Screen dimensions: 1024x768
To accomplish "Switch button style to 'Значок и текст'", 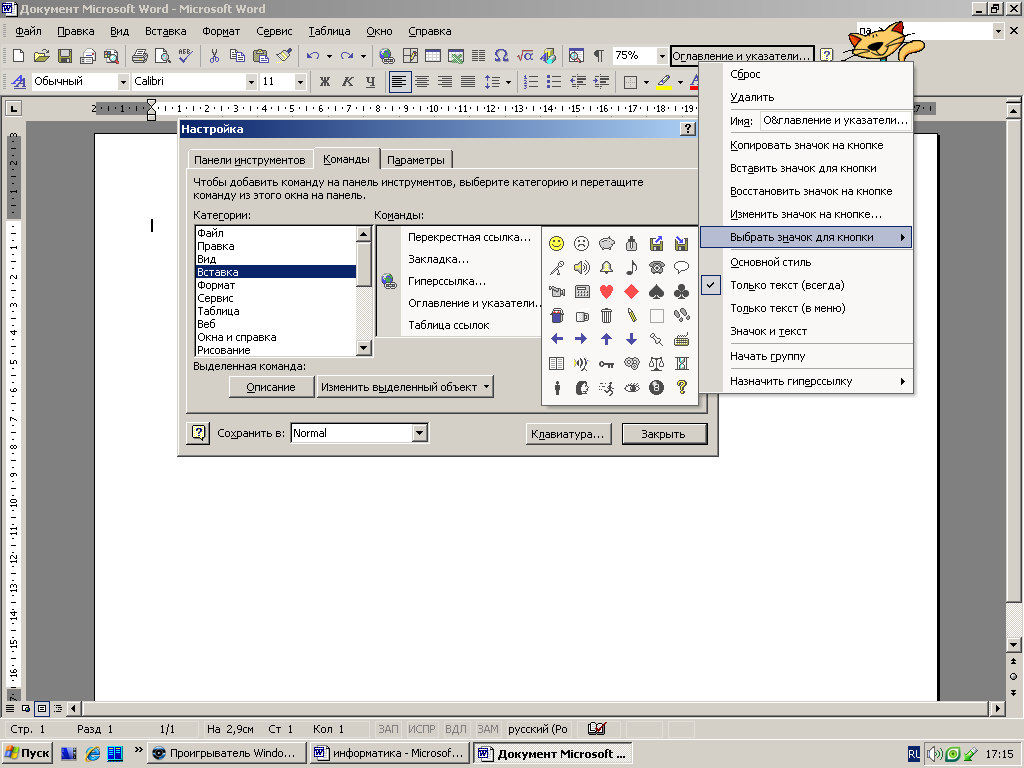I will 768,331.
